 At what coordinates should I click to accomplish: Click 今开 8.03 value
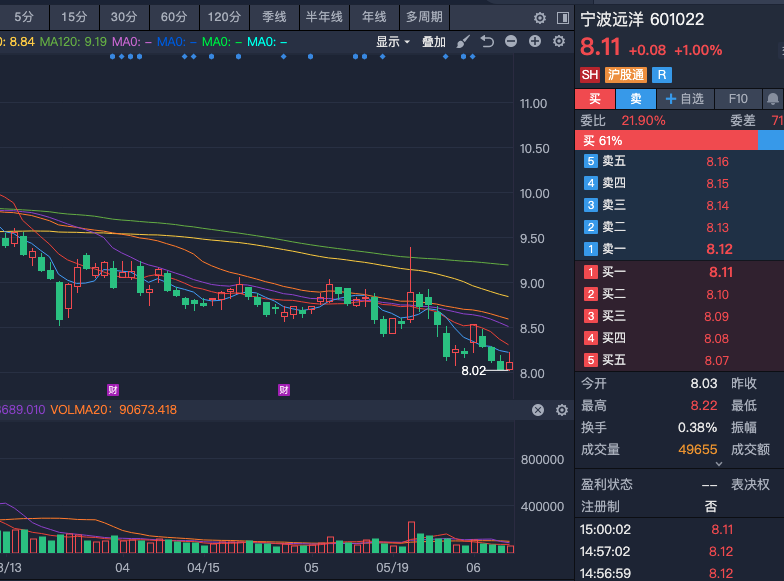[x=704, y=384]
